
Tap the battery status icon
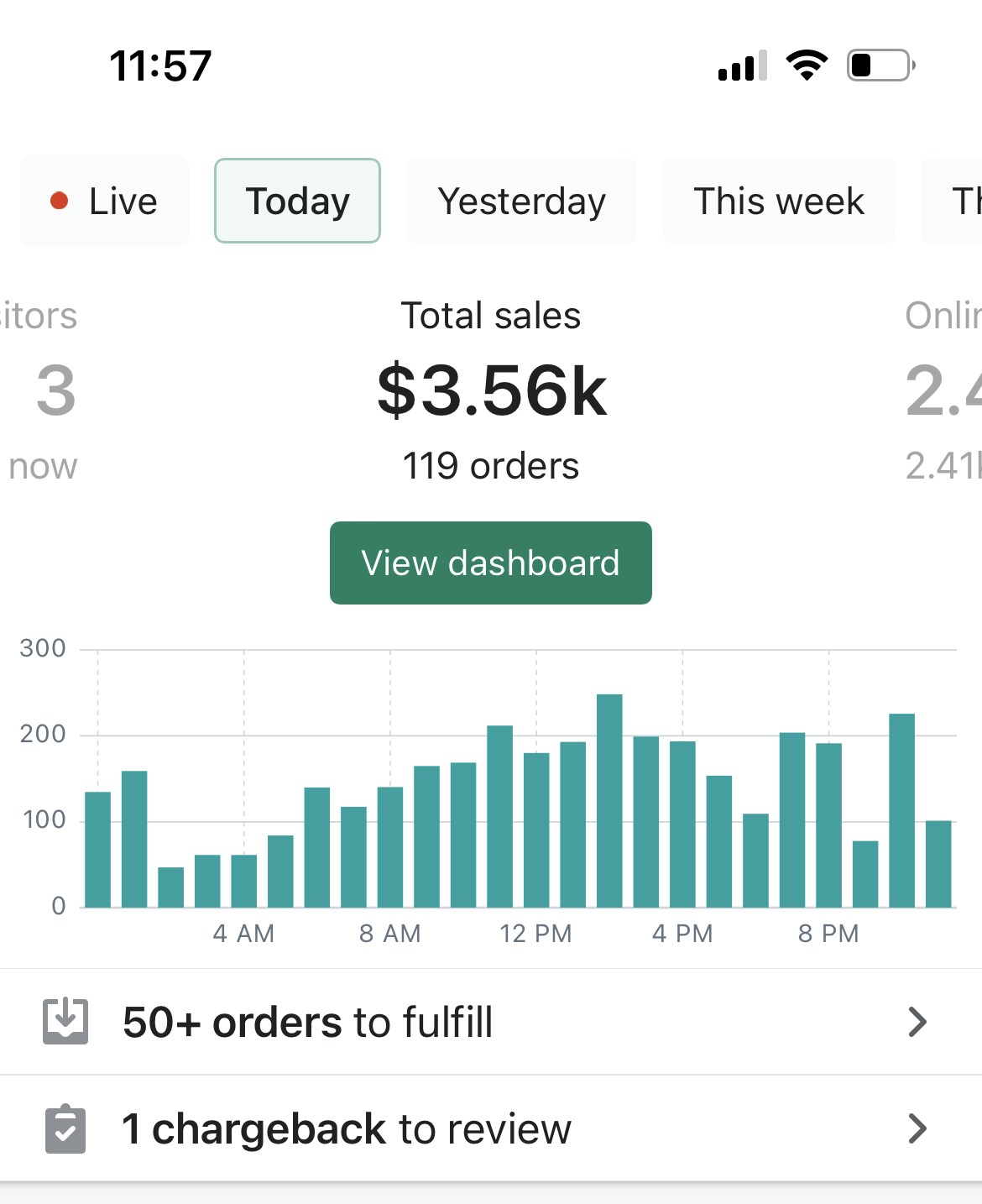(880, 65)
